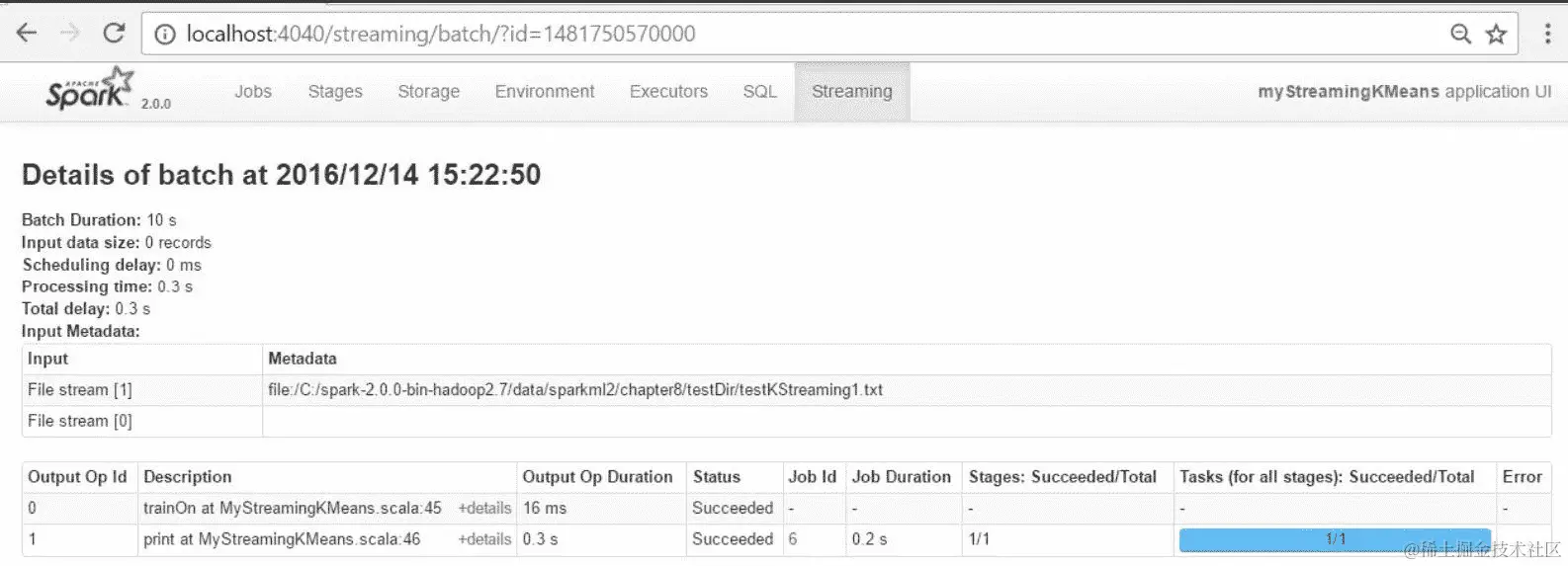The image size is (1568, 566).
Task: Open the Chrome three-dot menu
Action: [x=1547, y=34]
